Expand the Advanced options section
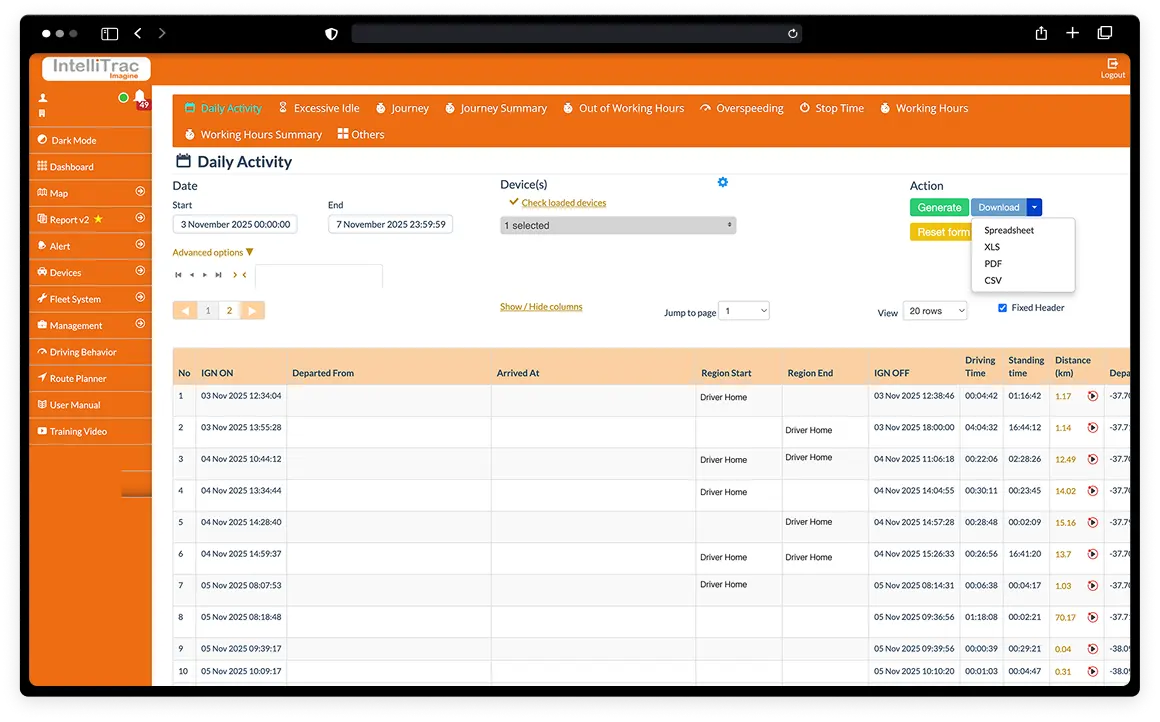 point(213,253)
